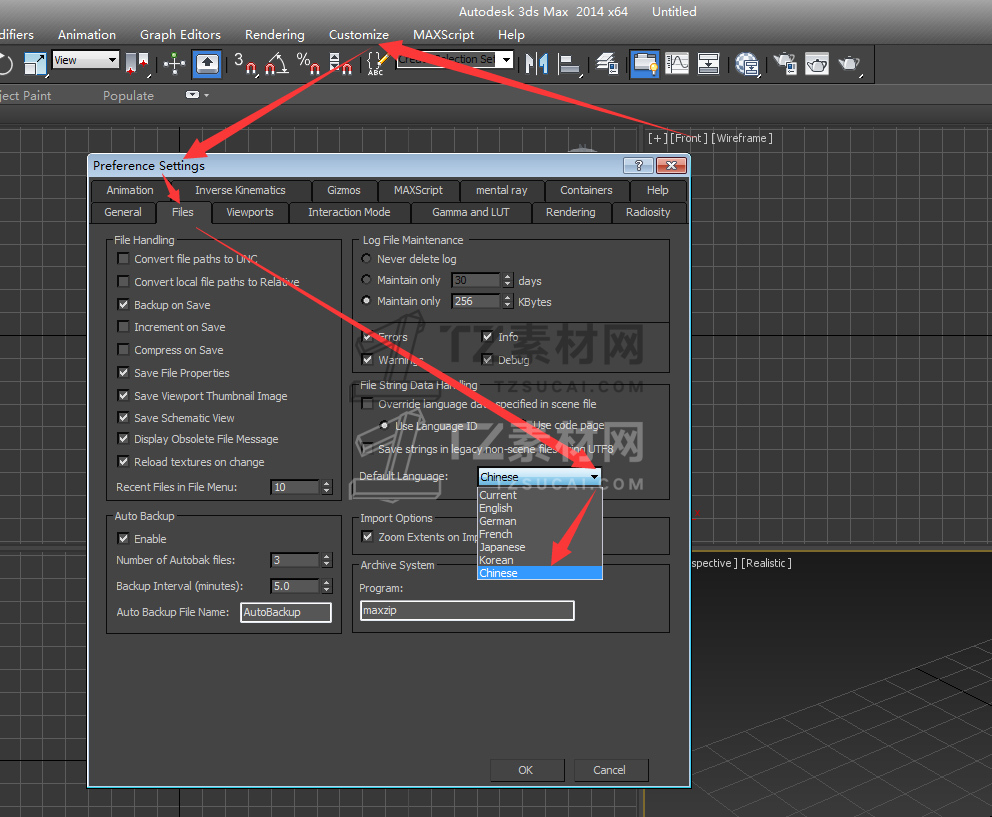Switch to the Inverse Kinematics tab
The height and width of the screenshot is (817, 992).
240,190
